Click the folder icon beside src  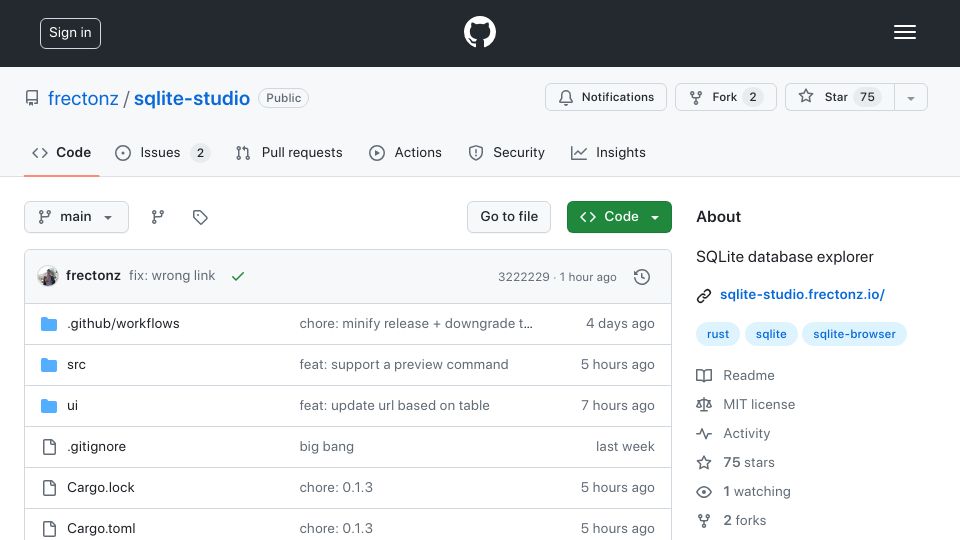(x=49, y=365)
